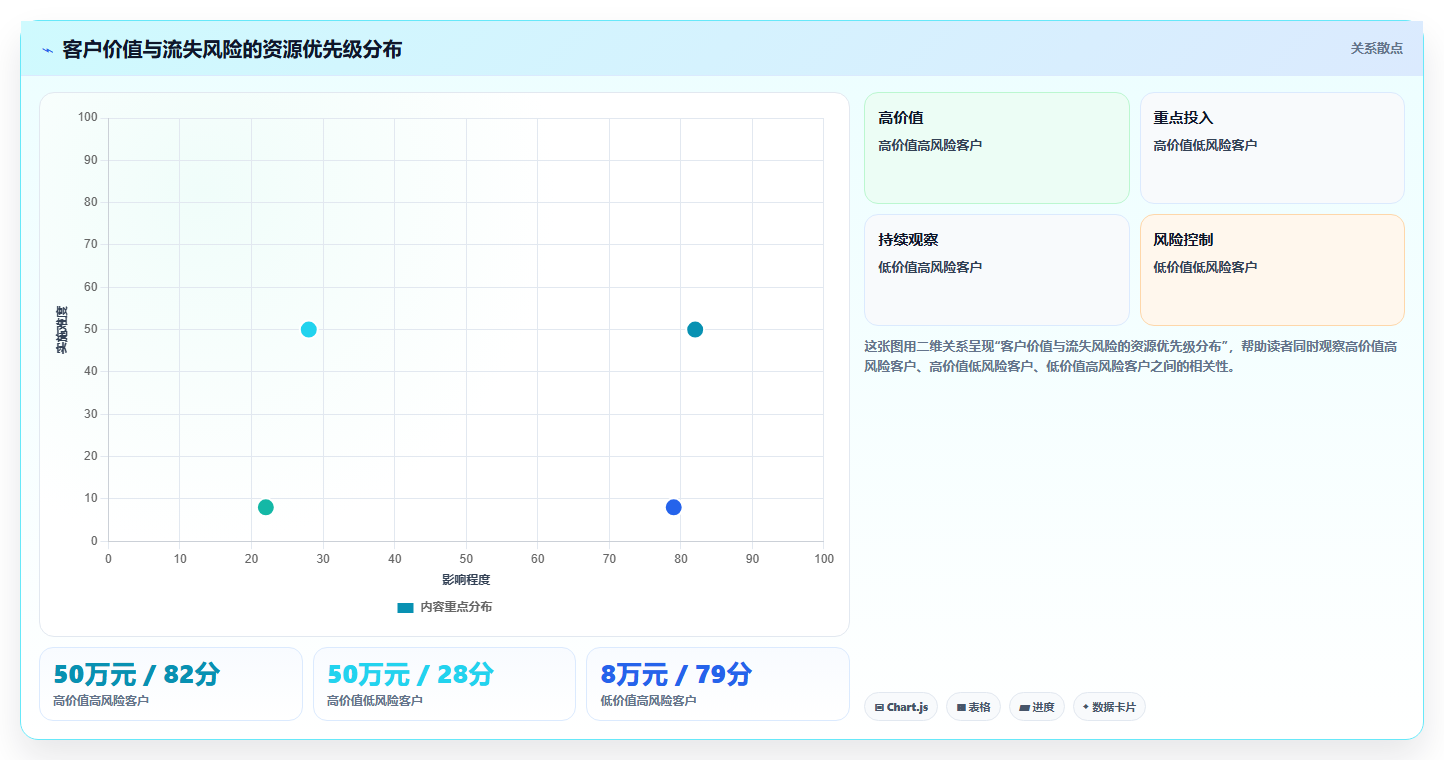Viewport: 1444px width, 760px height.
Task: Click the table icon in the 表格 chip
Action: (x=961, y=707)
